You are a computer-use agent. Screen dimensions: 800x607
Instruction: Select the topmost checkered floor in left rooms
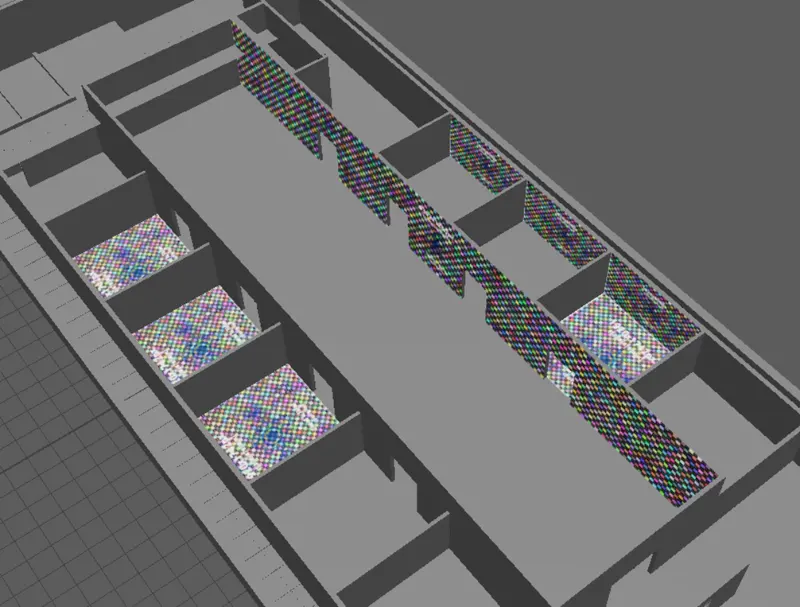[128, 258]
